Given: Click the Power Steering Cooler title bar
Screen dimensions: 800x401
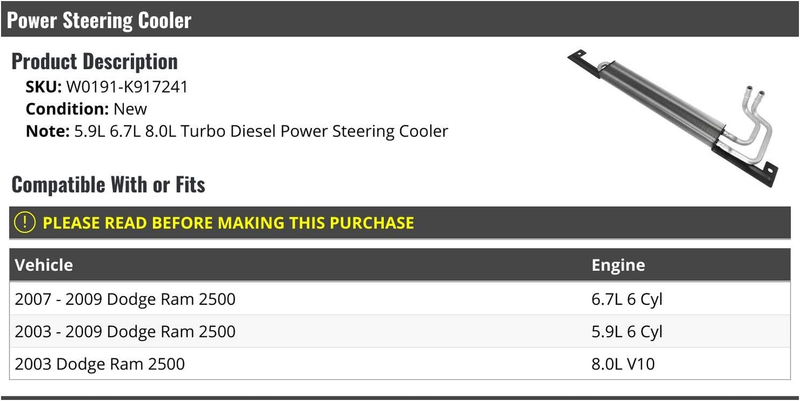Looking at the screenshot, I should 400,19.
